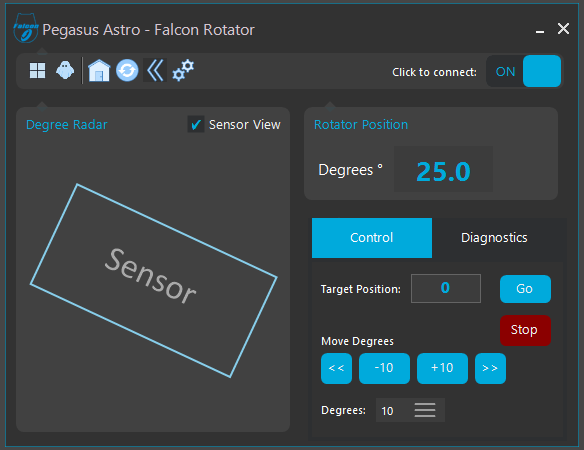Select the Control tab
Viewport: 584px width, 450px height.
(x=372, y=238)
